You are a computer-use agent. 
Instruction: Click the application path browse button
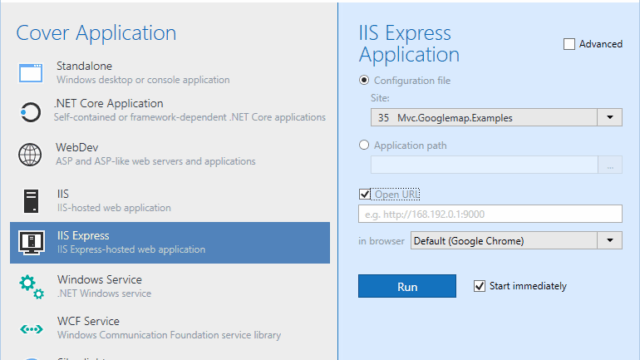(610, 165)
